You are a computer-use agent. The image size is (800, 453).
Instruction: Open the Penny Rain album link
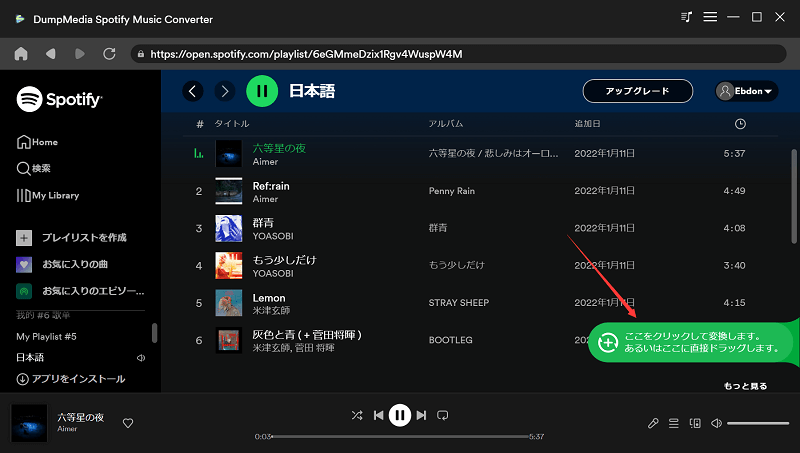tap(452, 191)
